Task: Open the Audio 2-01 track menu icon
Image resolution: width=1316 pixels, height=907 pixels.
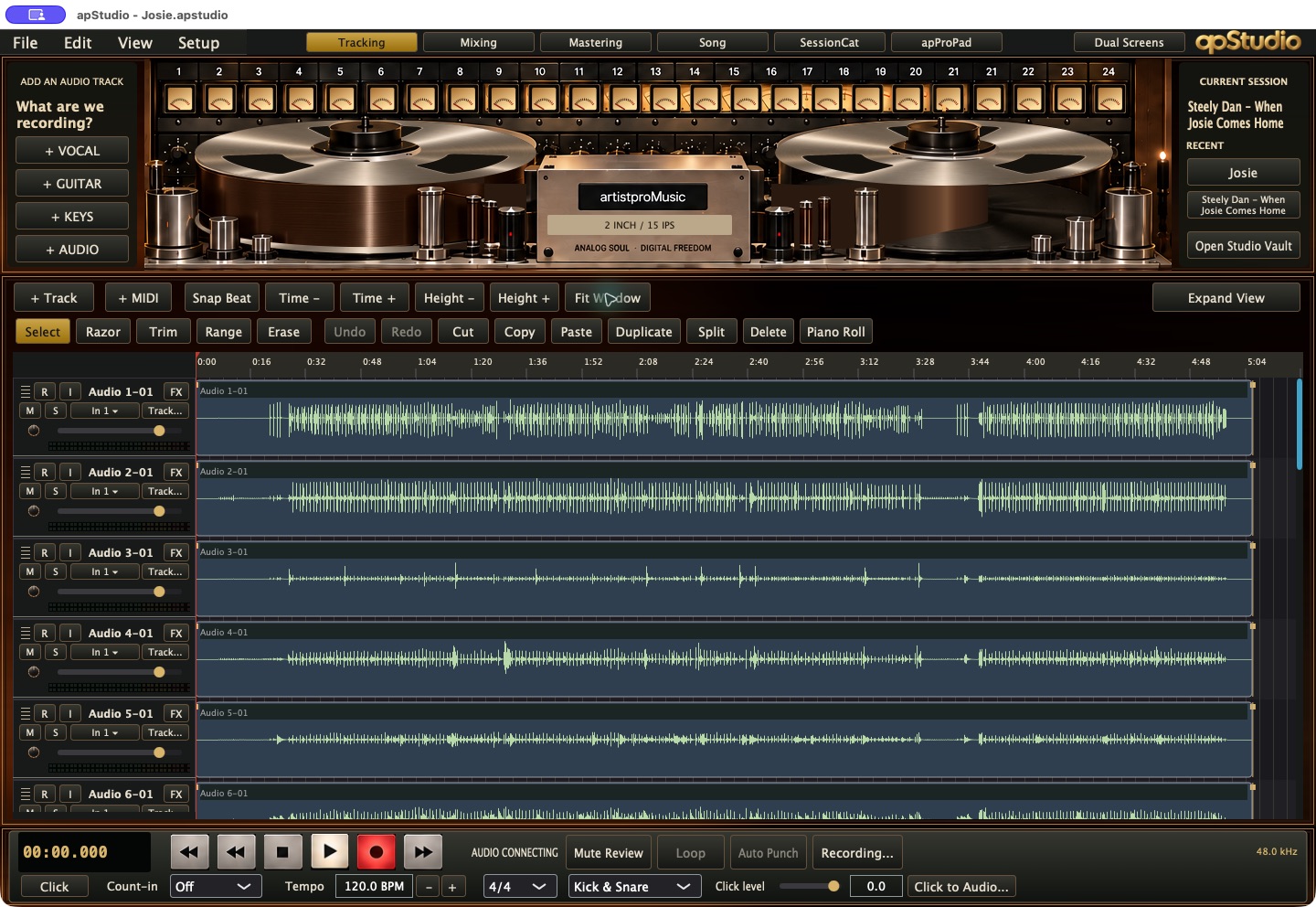Action: (26, 472)
